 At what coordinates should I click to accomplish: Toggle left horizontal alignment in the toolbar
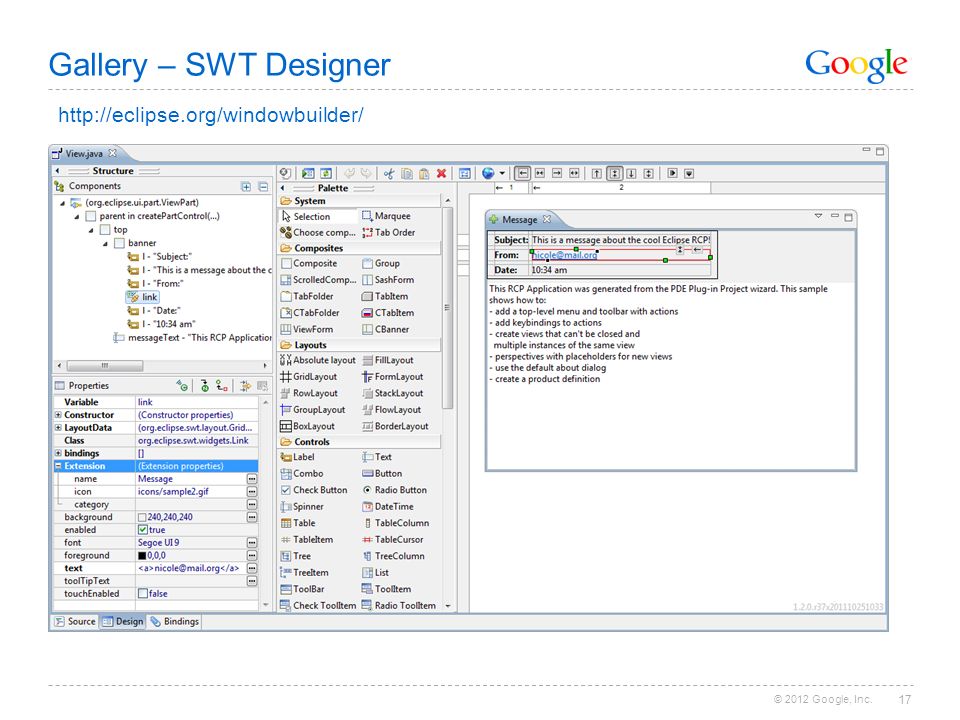522,174
